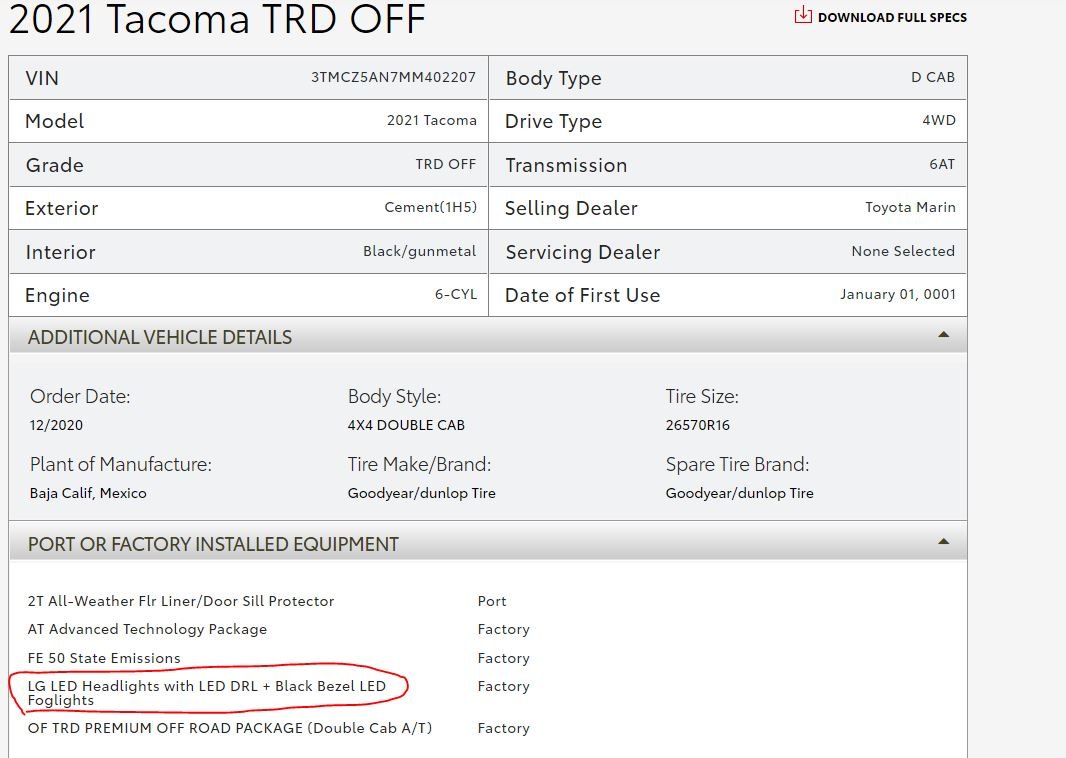Click the Selling Dealer Toyota Marin value
Screen dimensions: 1066x758
point(910,207)
